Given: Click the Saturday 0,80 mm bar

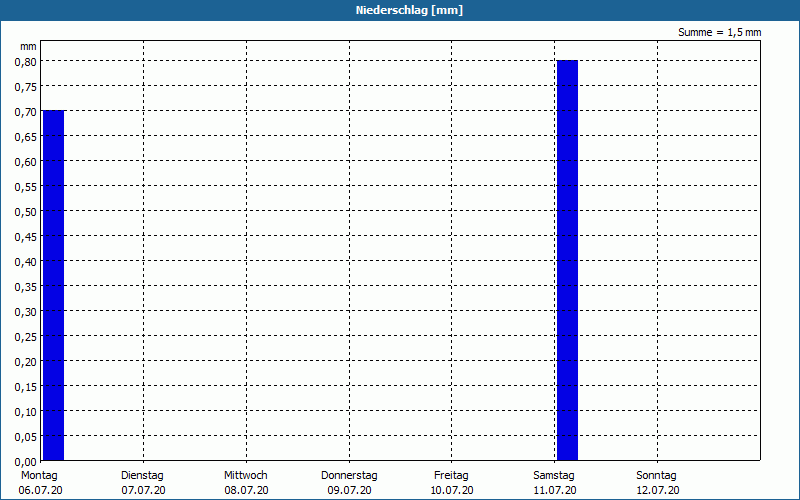Looking at the screenshot, I should [567, 260].
